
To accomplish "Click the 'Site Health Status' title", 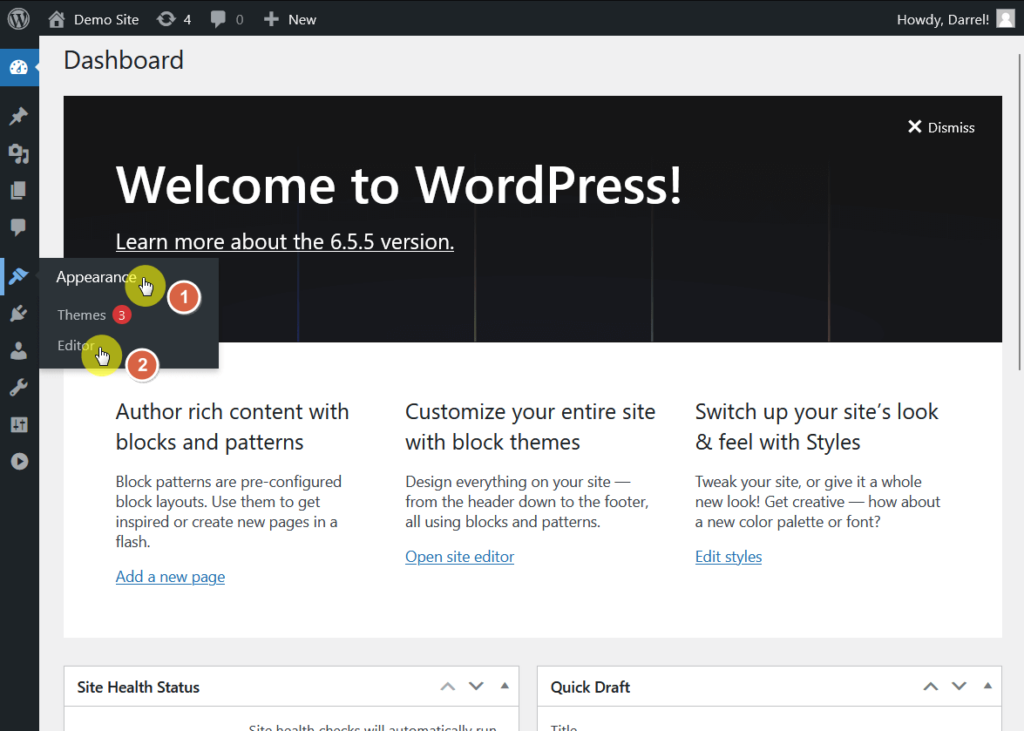I will [x=138, y=687].
